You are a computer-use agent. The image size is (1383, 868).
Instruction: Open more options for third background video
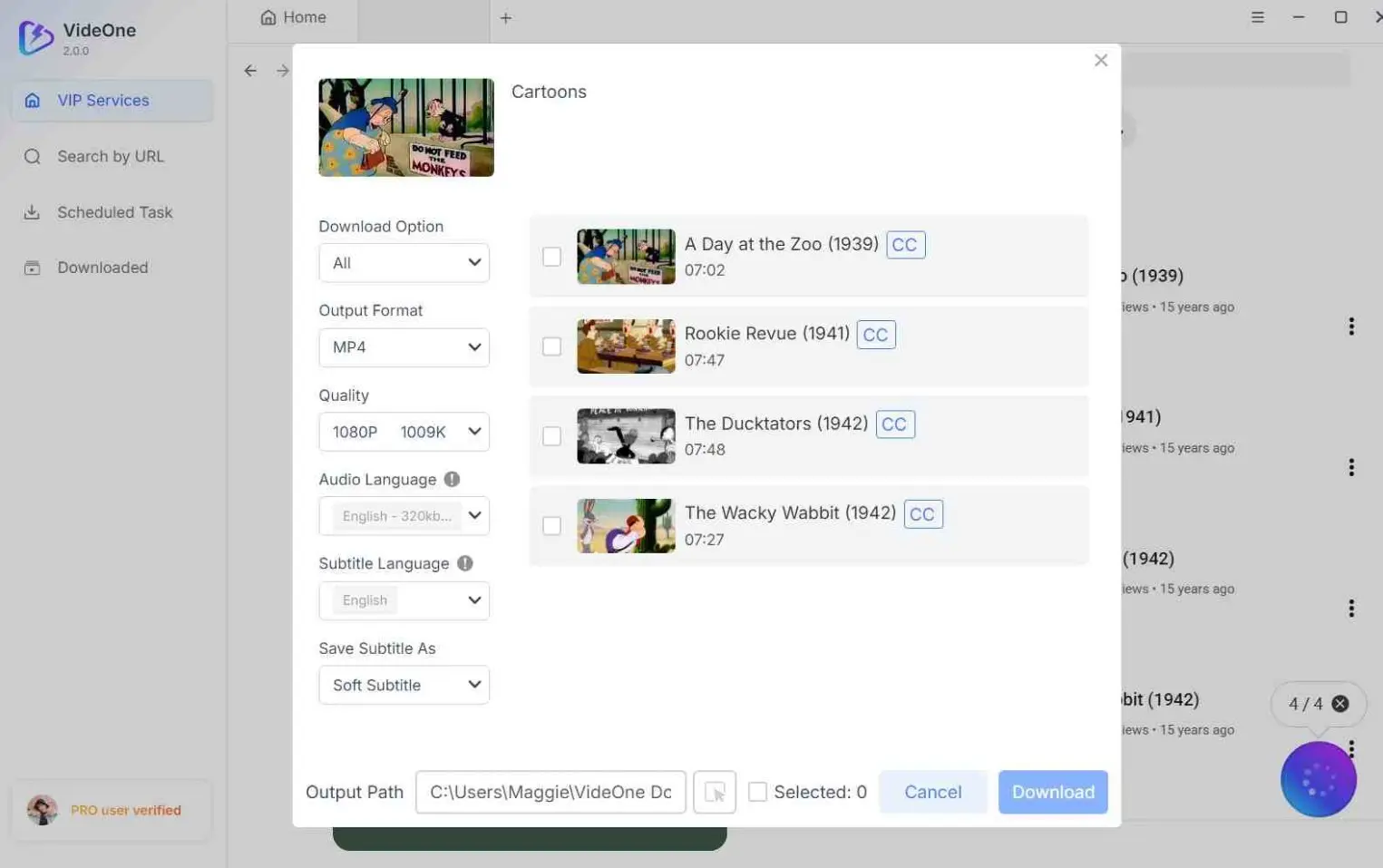1351,609
